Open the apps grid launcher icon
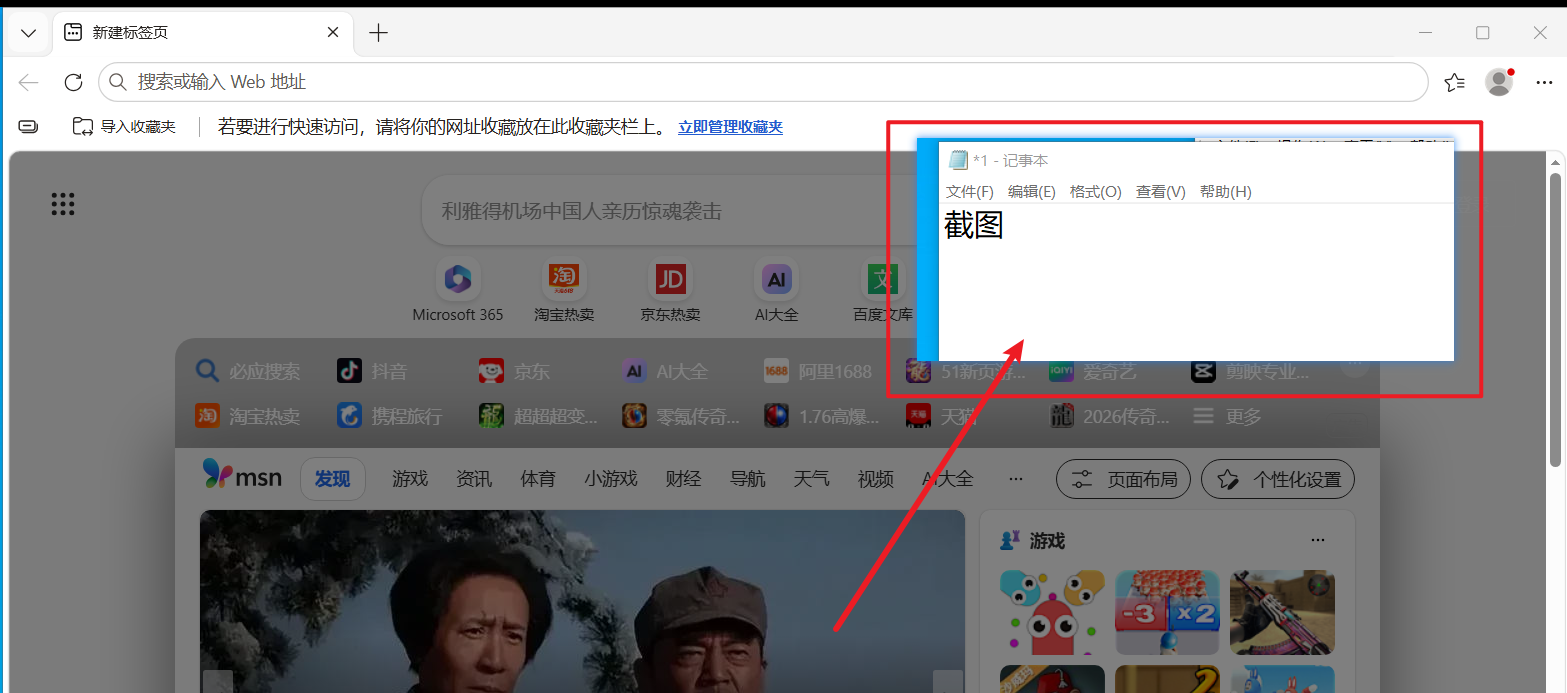Screen dimensions: 1567x693 (x=63, y=204)
